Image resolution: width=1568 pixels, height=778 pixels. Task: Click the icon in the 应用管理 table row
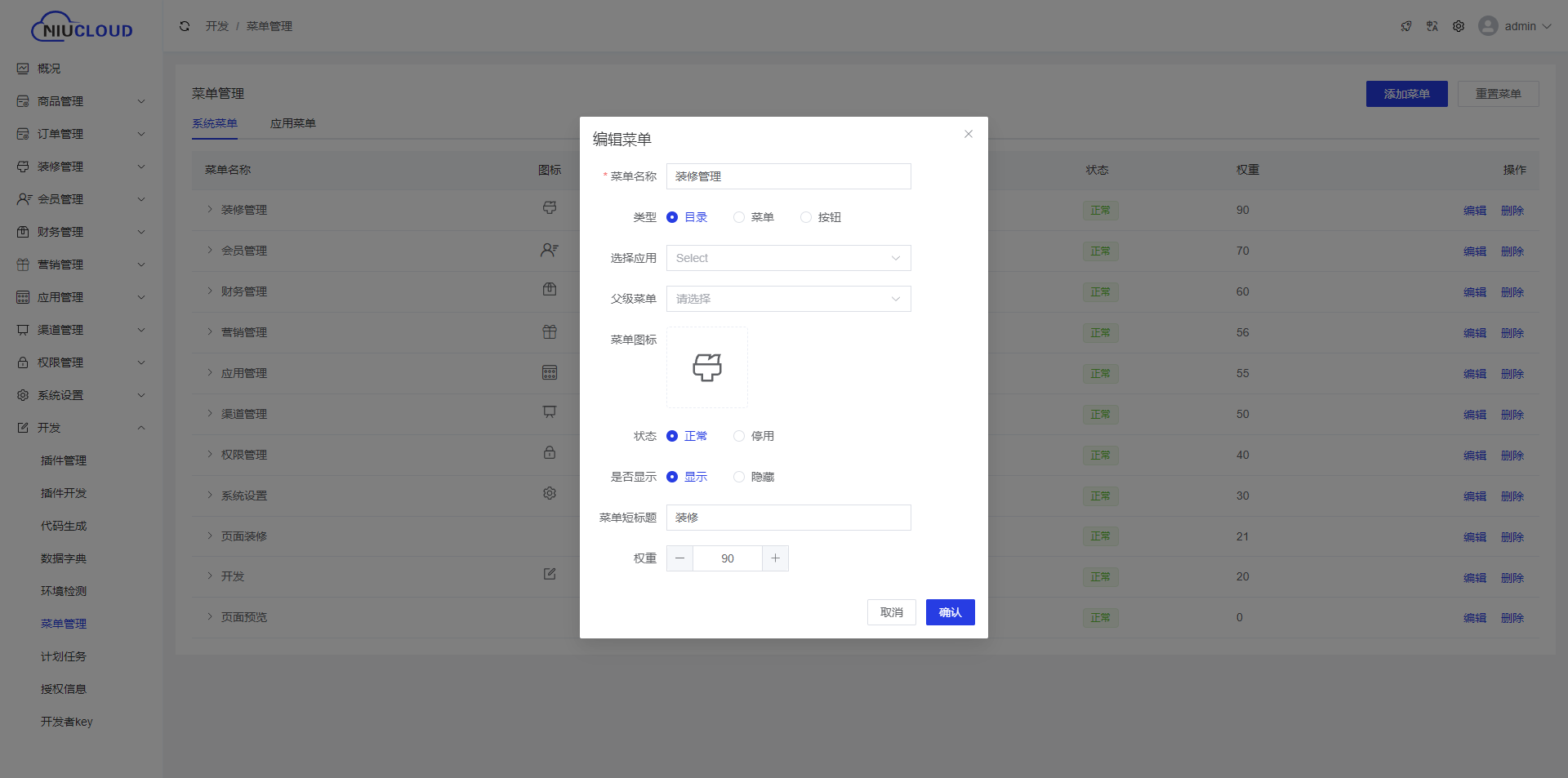[x=550, y=372]
